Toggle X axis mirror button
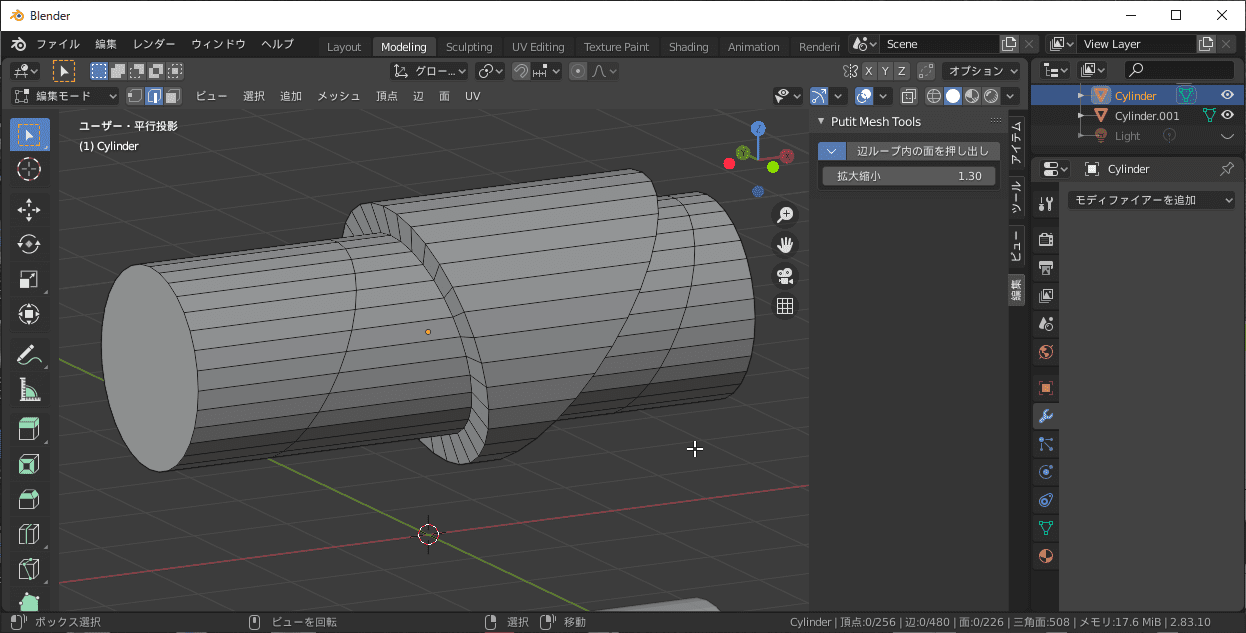Image resolution: width=1246 pixels, height=633 pixels. pyautogui.click(x=869, y=71)
